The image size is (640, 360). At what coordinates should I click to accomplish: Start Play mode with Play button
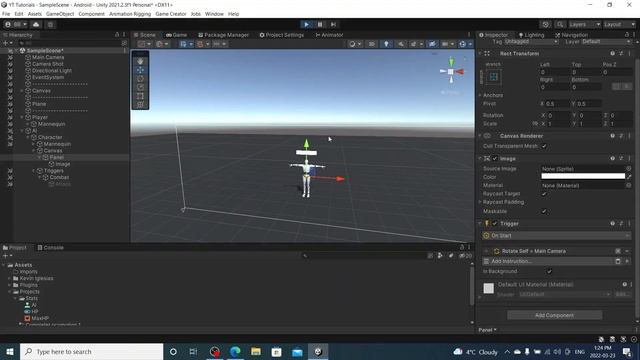307,24
